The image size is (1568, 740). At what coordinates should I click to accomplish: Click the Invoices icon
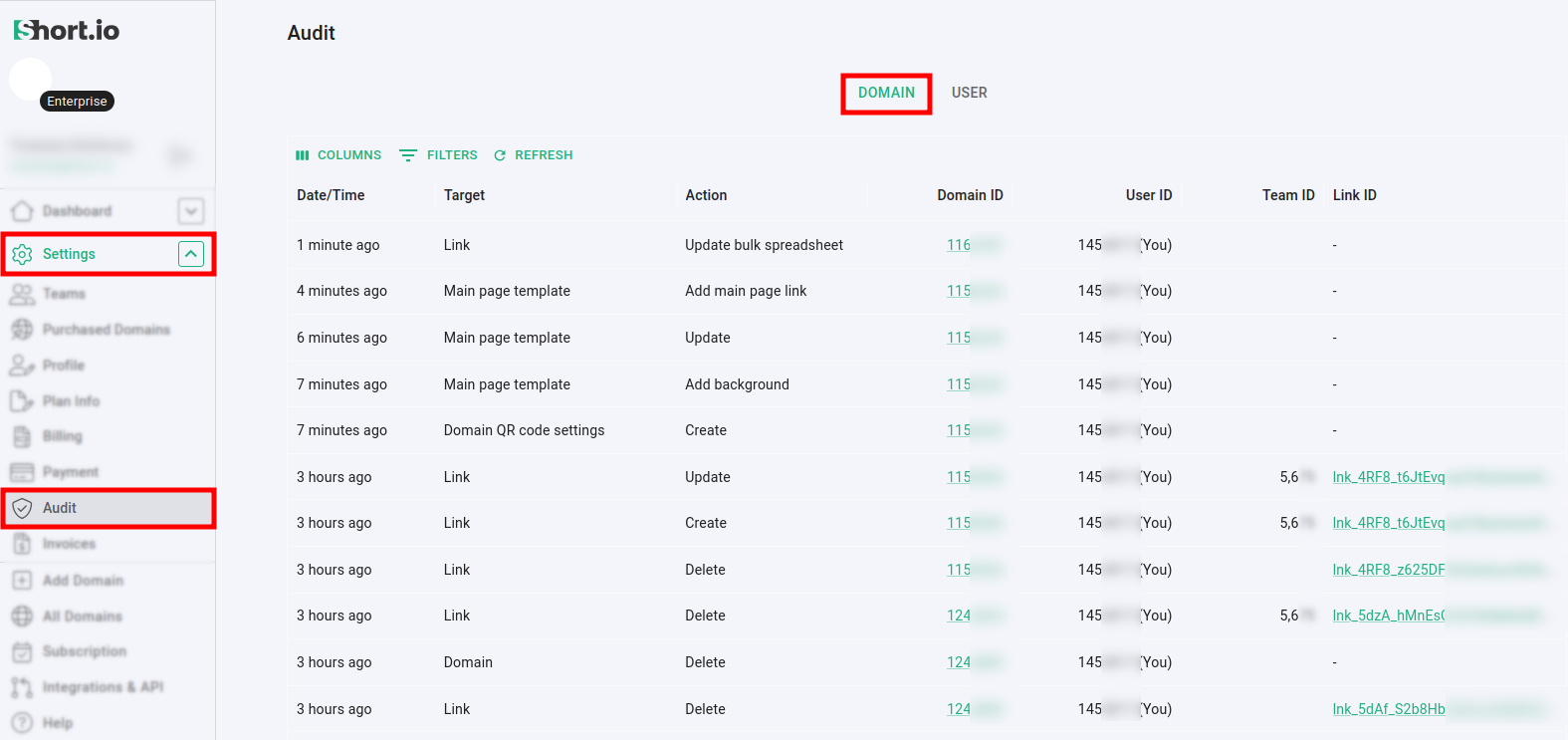(22, 544)
